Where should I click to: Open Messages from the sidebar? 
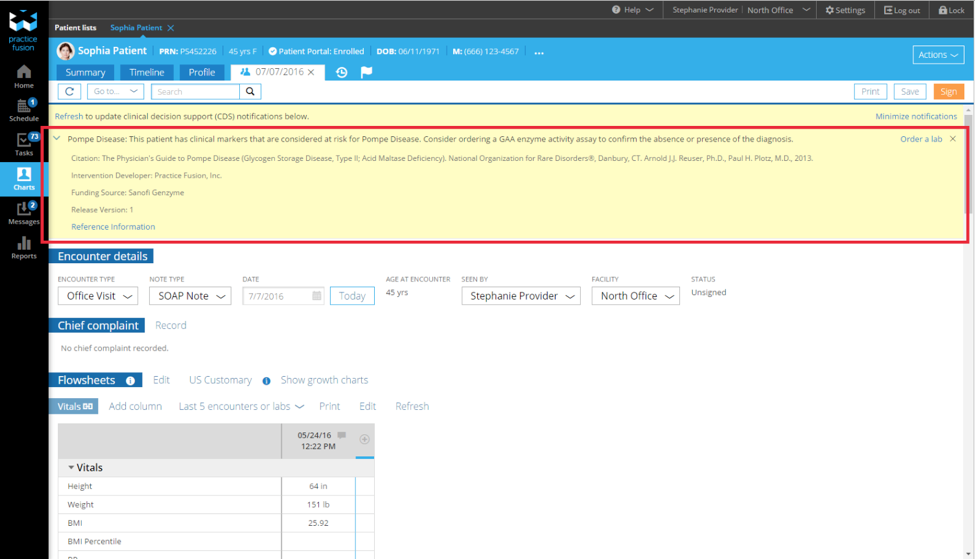[23, 212]
